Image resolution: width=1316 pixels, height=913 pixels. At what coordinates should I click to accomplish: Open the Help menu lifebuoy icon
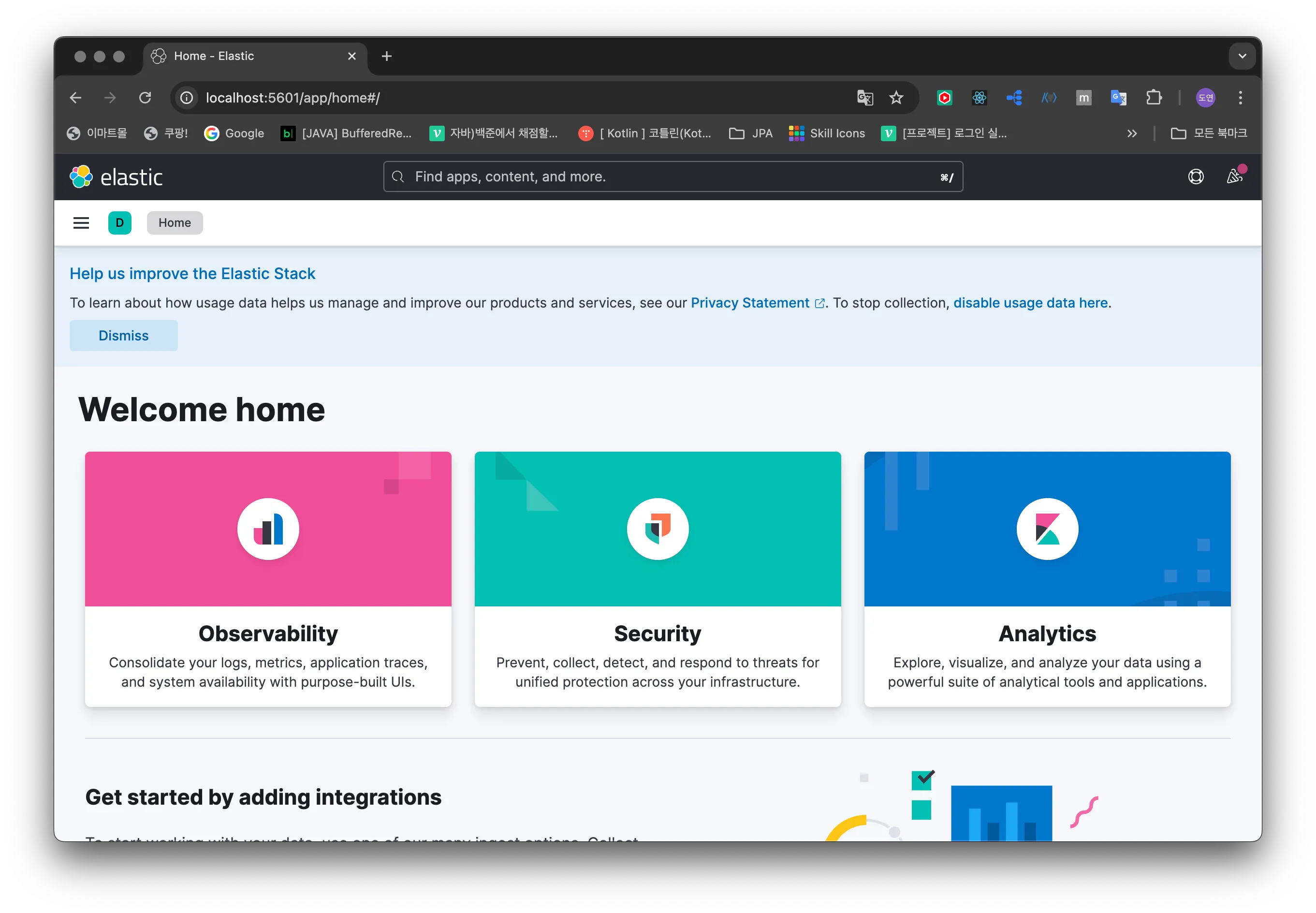(1195, 177)
